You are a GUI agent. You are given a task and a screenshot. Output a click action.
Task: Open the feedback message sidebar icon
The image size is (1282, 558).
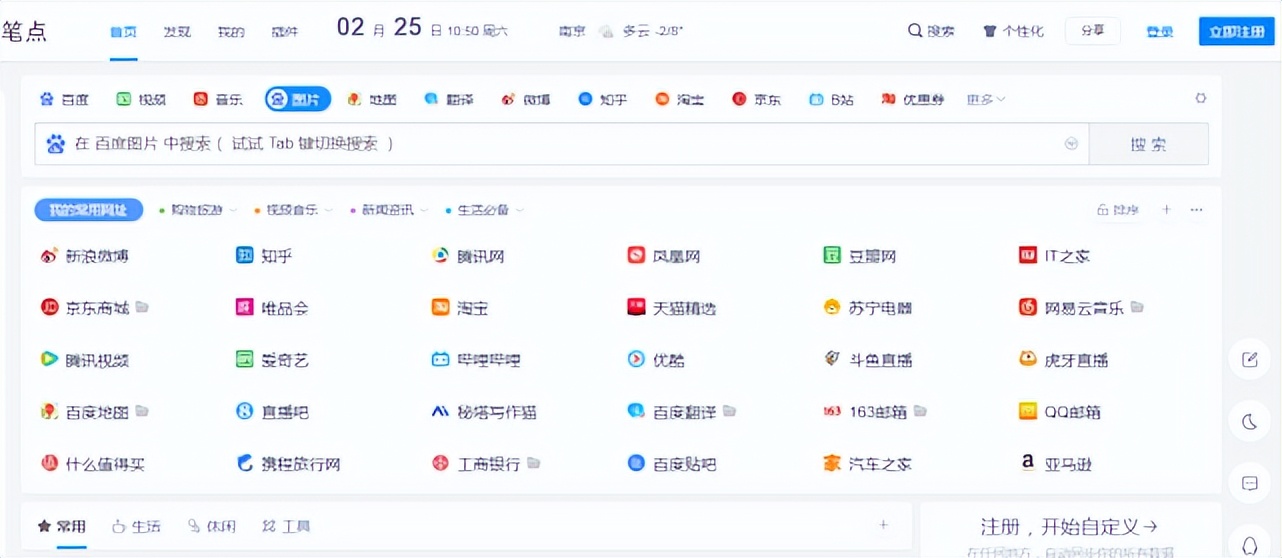click(1250, 484)
